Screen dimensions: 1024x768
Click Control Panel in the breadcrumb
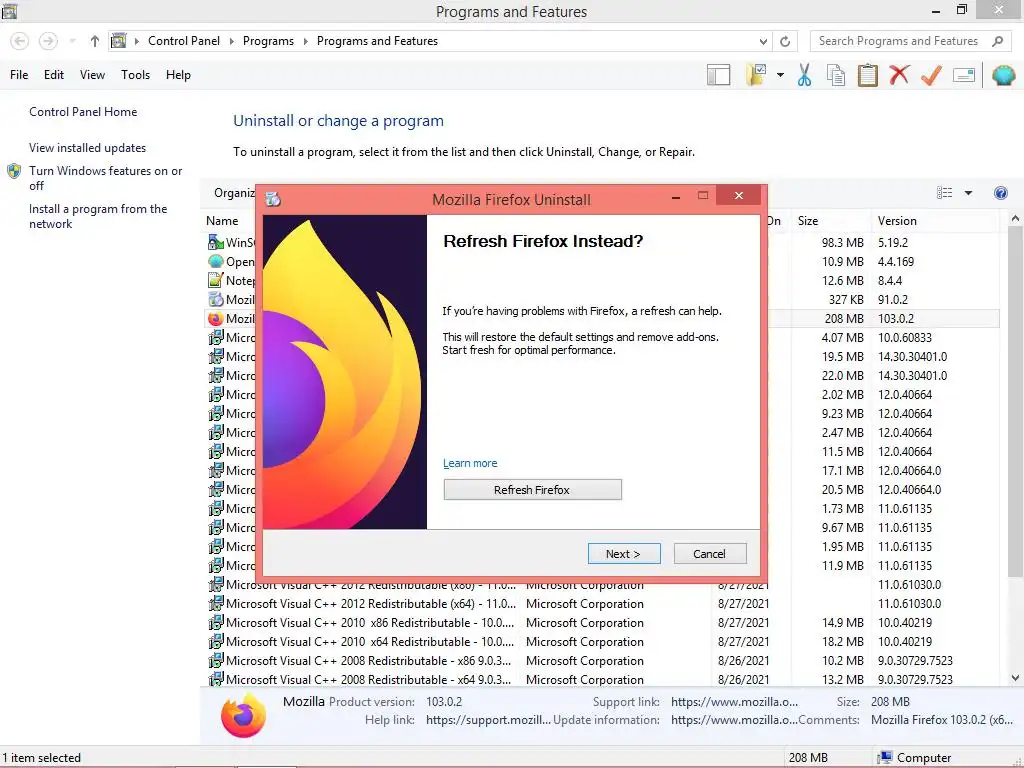pyautogui.click(x=184, y=41)
